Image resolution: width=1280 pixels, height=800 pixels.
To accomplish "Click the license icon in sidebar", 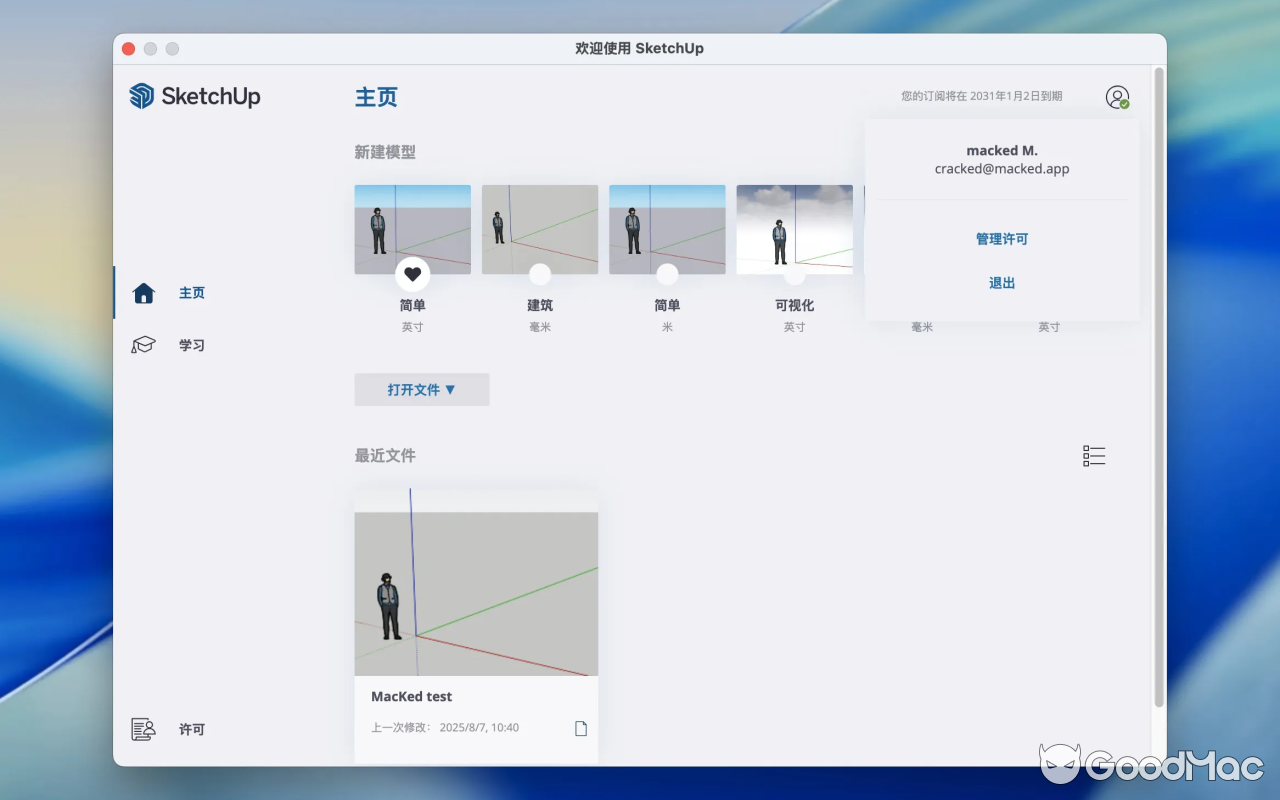I will pyautogui.click(x=144, y=729).
